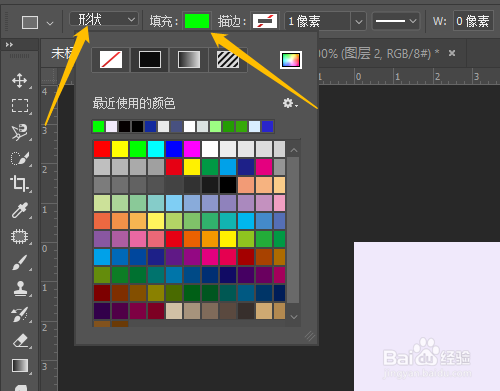
Task: Choose the cyan swatch in top row
Action: point(156,149)
